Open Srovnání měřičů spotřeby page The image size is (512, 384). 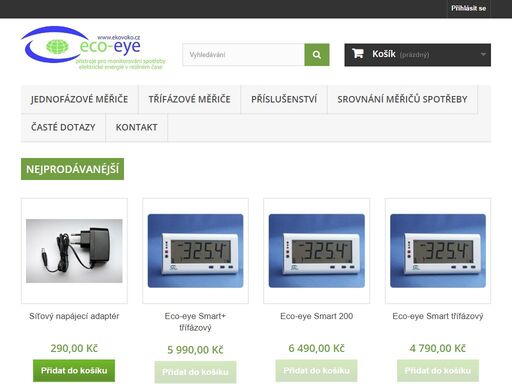[x=402, y=99]
